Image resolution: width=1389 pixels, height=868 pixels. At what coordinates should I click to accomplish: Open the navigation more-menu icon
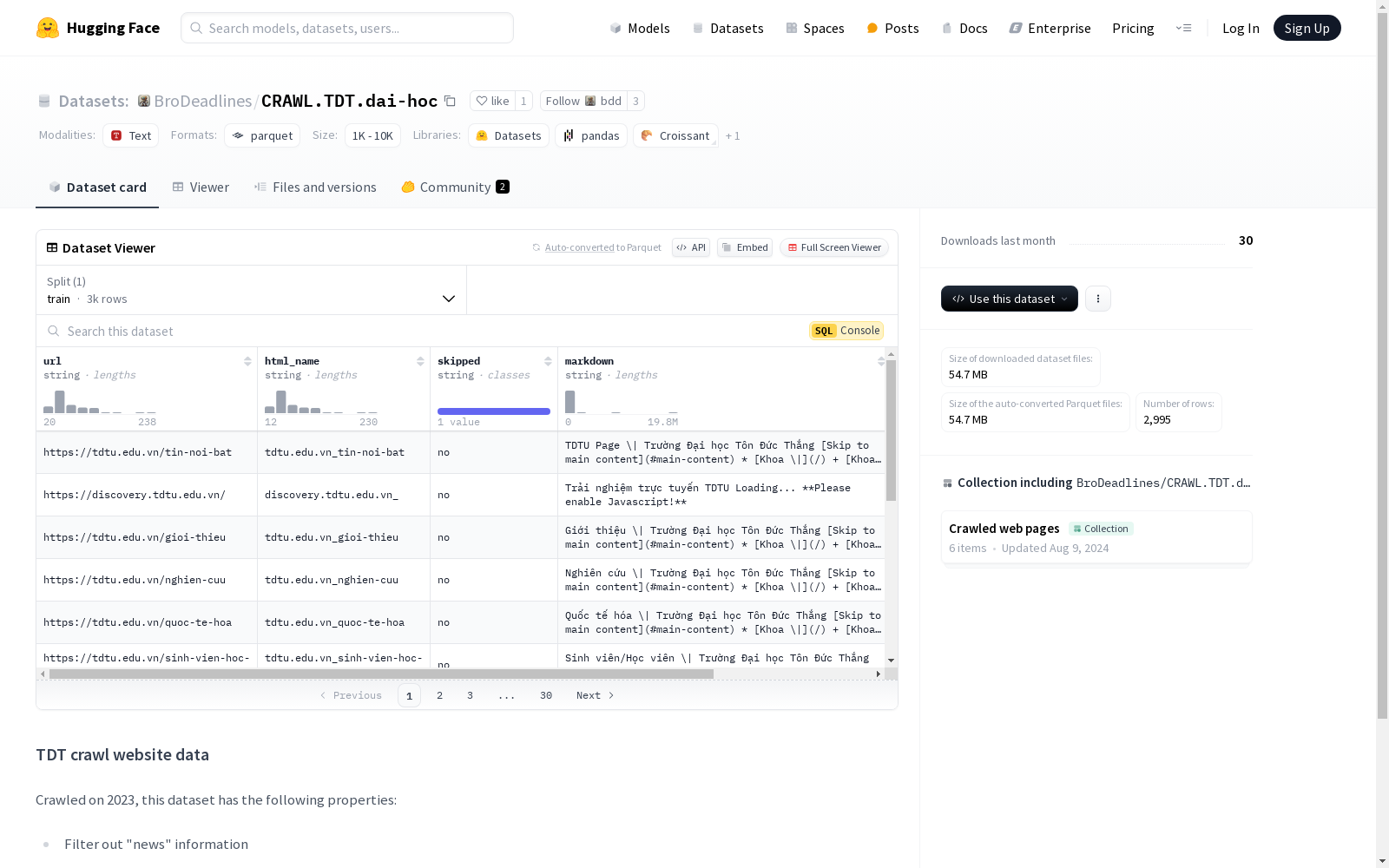pyautogui.click(x=1183, y=28)
